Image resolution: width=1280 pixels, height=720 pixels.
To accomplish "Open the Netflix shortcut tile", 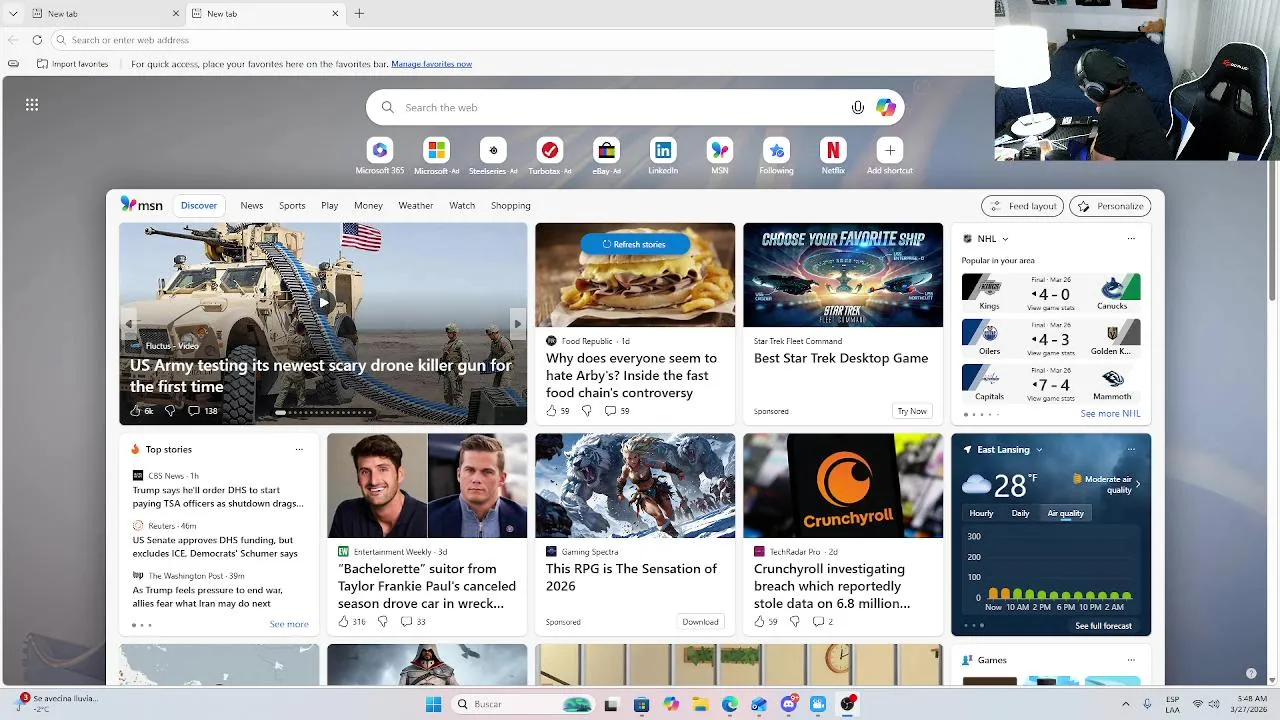I will 833,150.
